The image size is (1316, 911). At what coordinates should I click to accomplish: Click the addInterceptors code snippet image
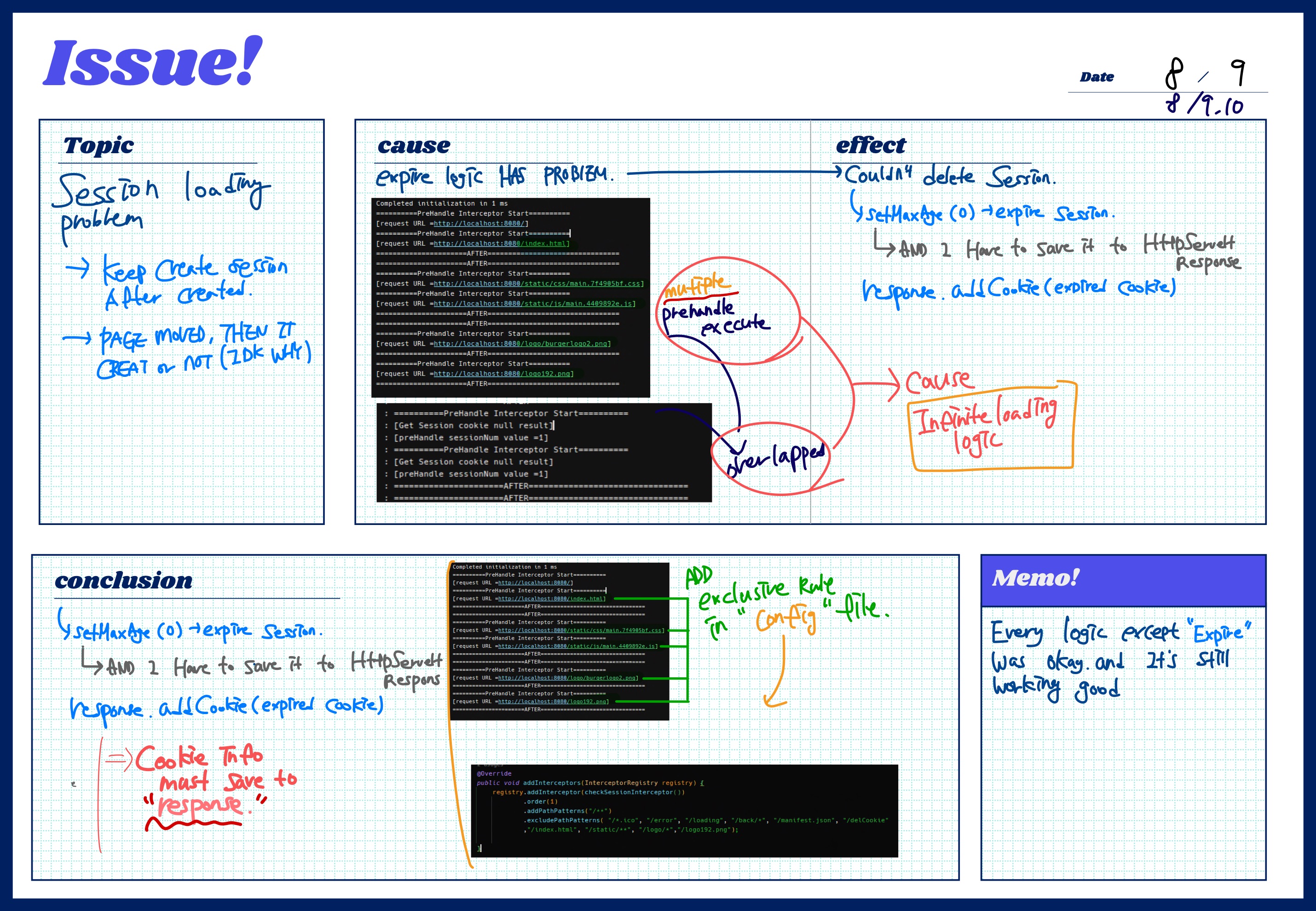pos(684,811)
